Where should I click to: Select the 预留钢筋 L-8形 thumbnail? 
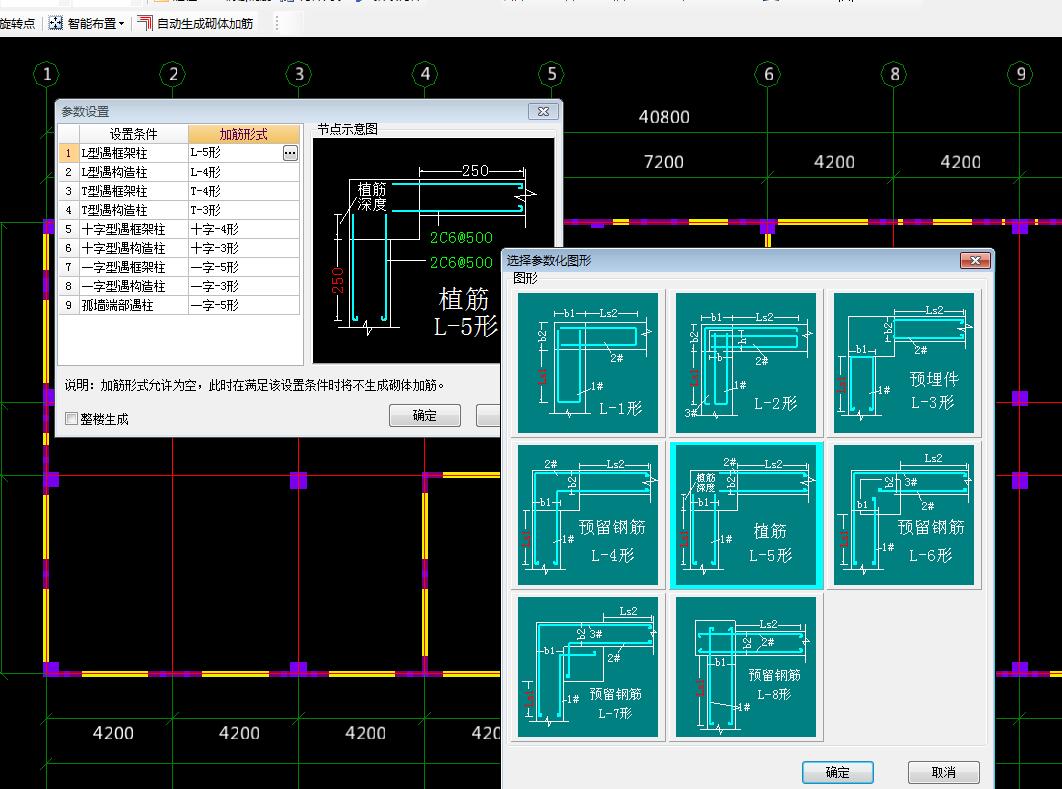[x=746, y=667]
